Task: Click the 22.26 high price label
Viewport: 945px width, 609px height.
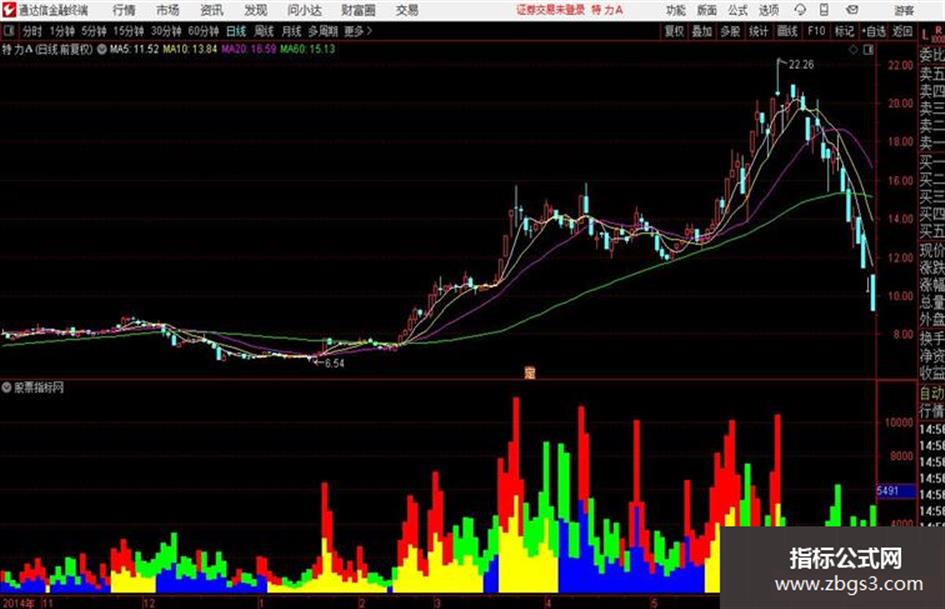Action: 802,65
